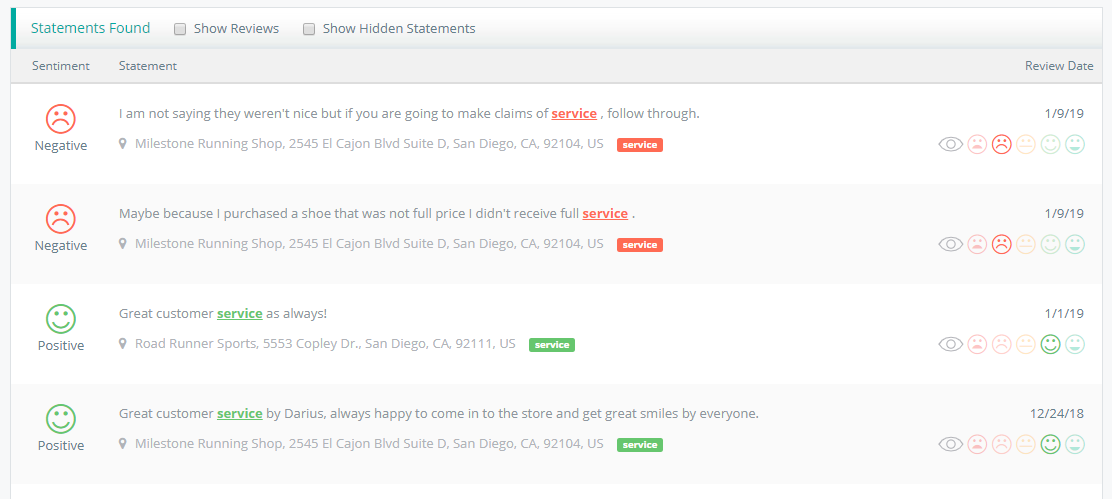Click the 1/1/19 review date

pos(1064,313)
